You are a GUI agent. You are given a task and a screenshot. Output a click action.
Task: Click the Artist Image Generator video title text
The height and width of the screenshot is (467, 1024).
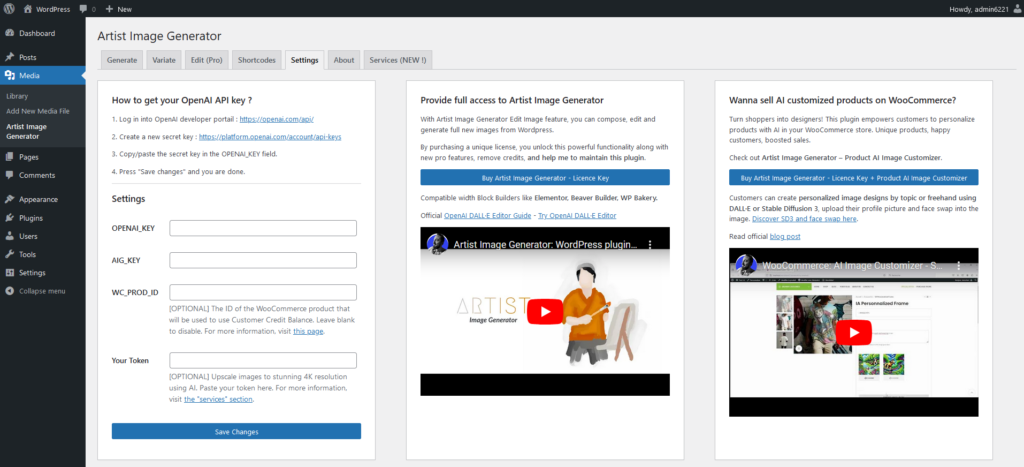coord(545,245)
